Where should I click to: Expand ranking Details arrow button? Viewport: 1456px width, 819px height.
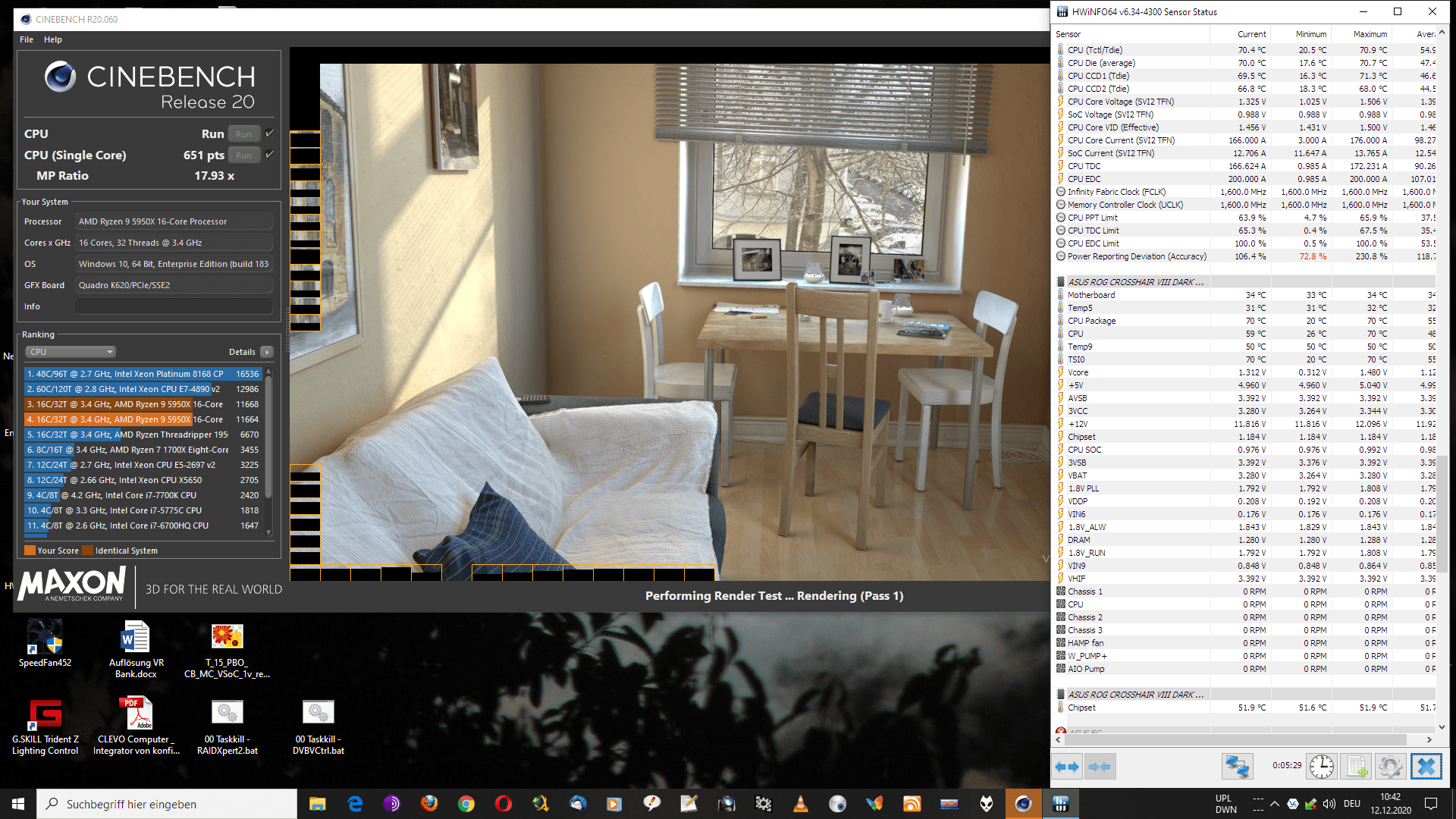click(267, 352)
